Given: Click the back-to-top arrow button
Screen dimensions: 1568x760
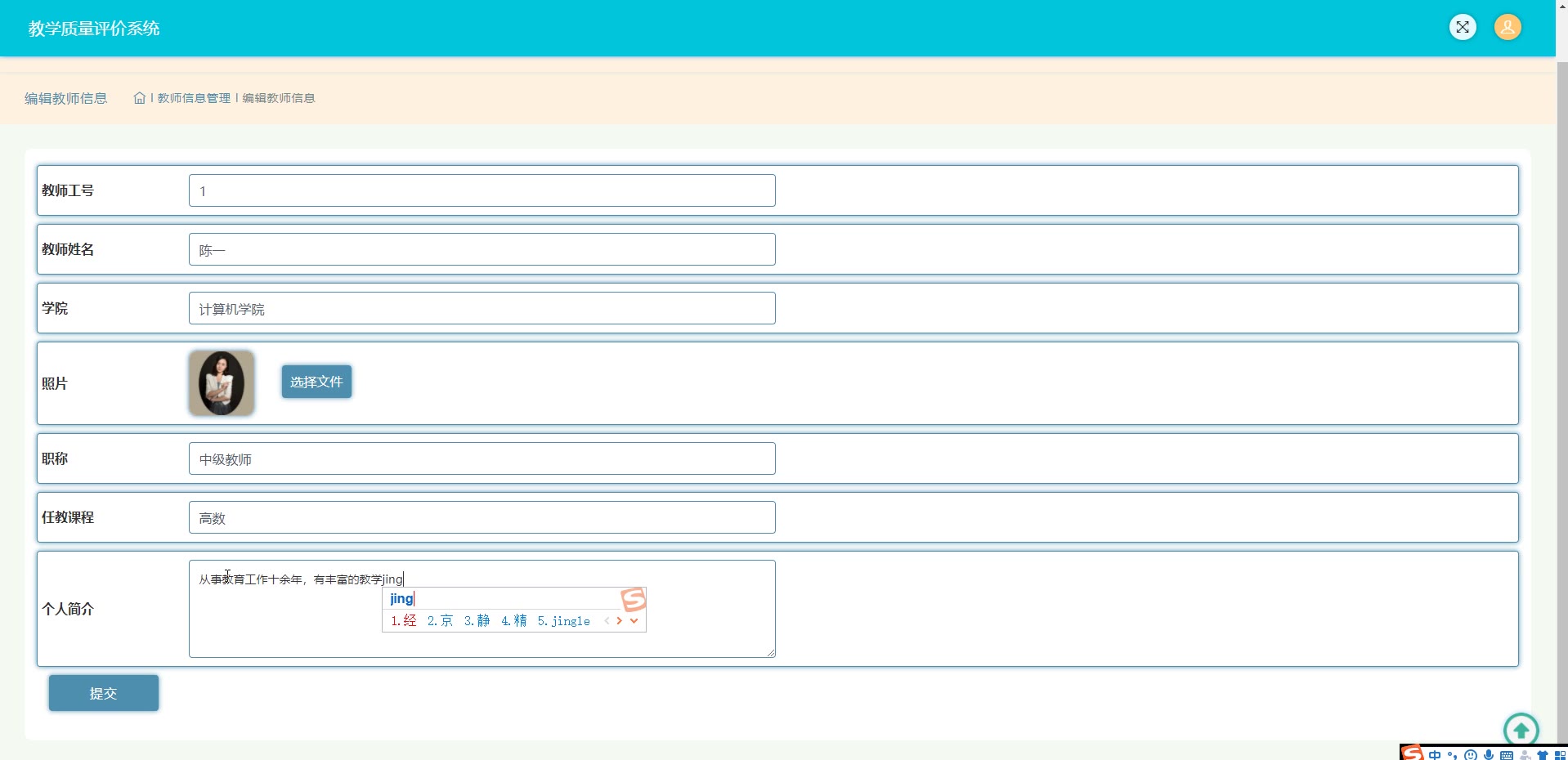Looking at the screenshot, I should point(1521,730).
